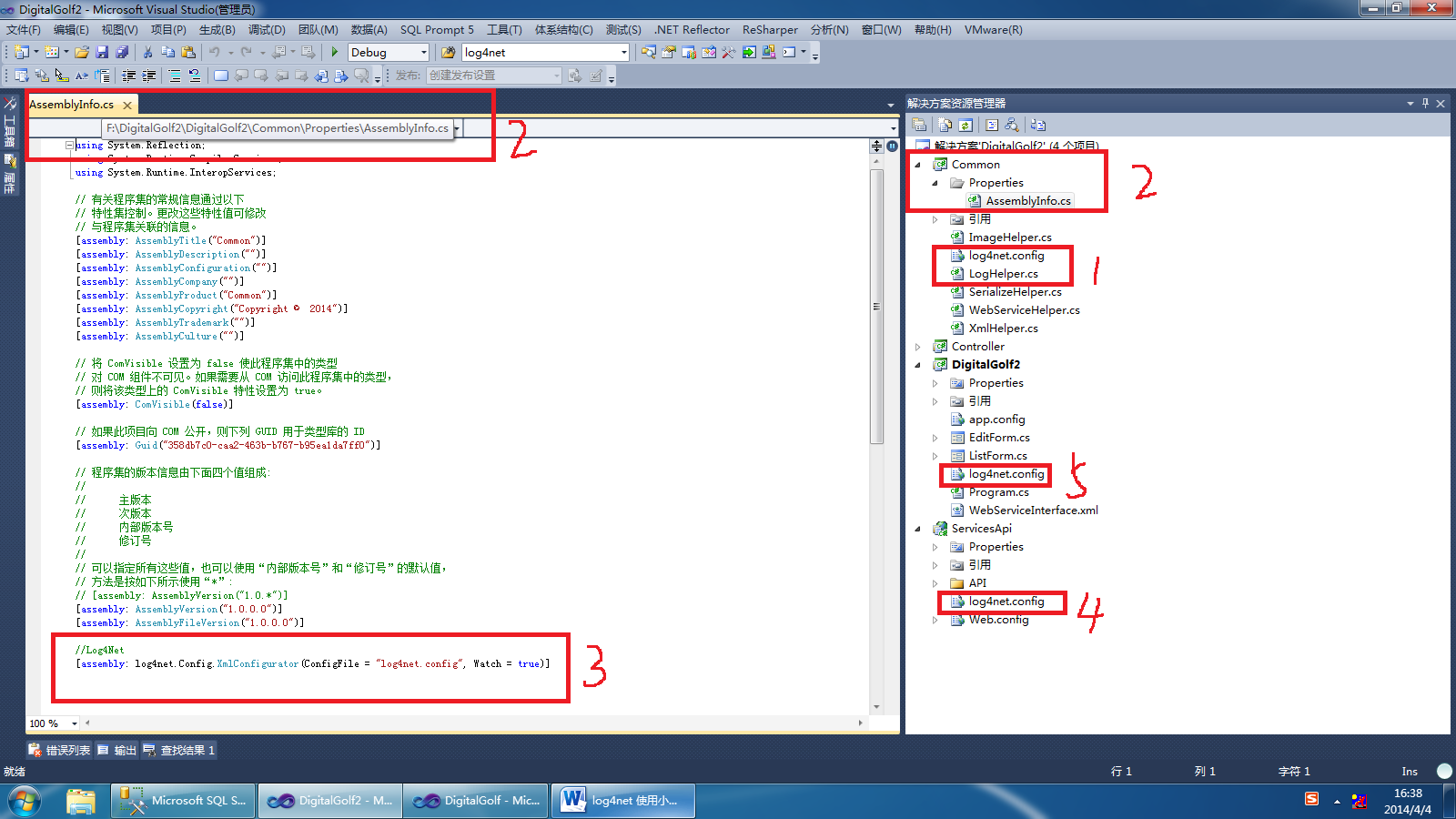Save the current file with the disk icon
The image size is (1456, 819).
click(102, 52)
